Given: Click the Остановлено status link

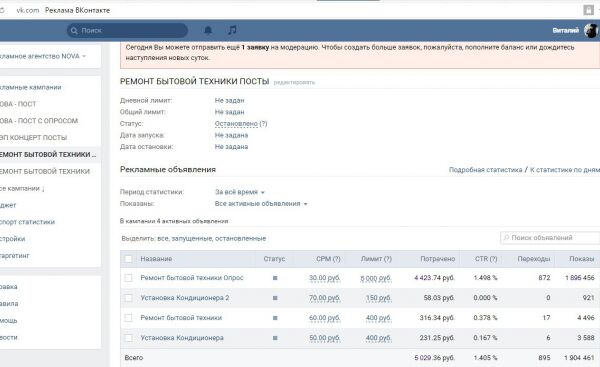Looking at the screenshot, I should point(236,124).
